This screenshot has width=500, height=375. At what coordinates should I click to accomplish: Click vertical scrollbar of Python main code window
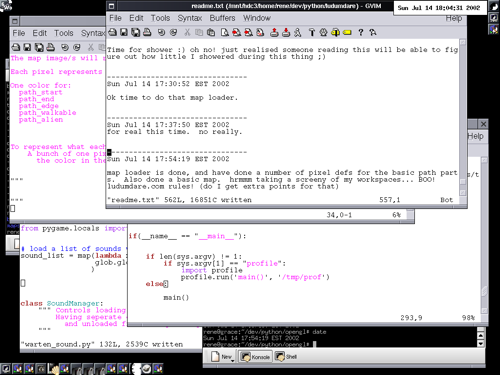pos(484,235)
